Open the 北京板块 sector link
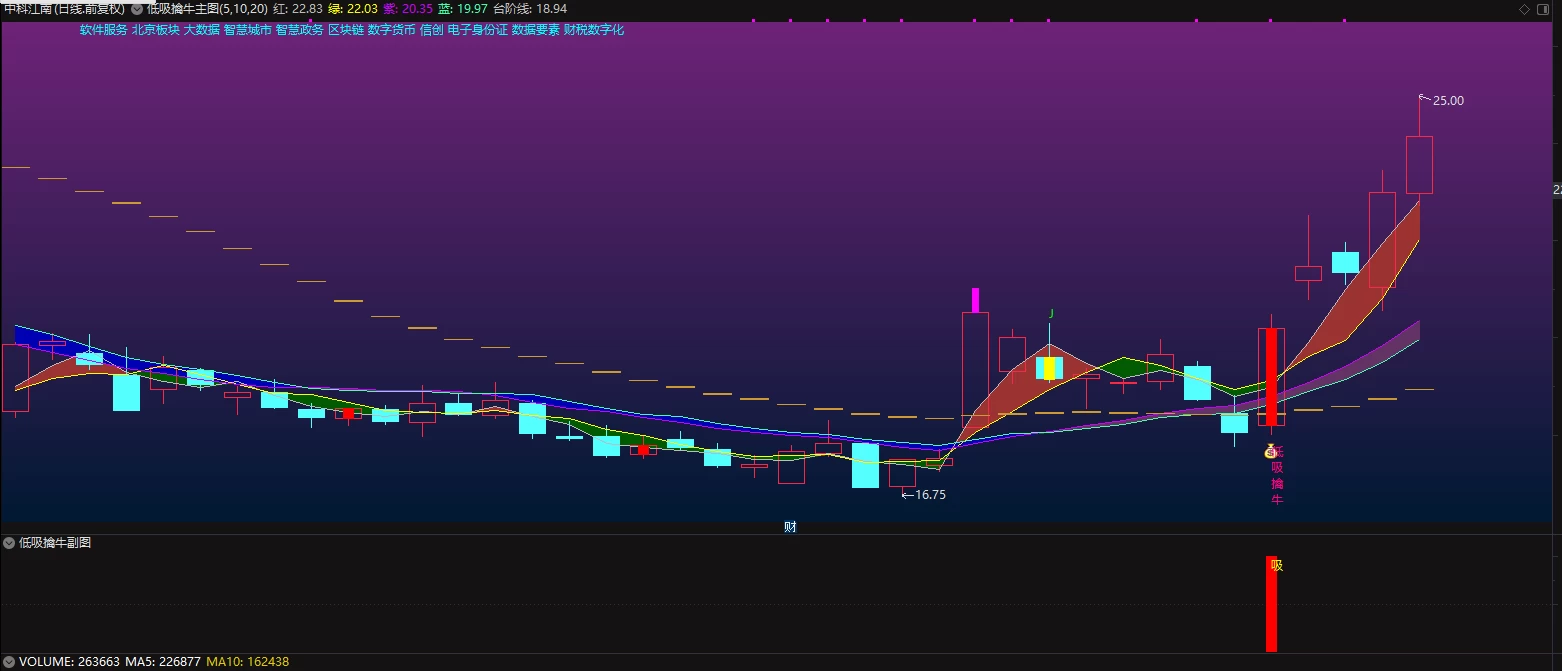The width and height of the screenshot is (1562, 671). (156, 30)
